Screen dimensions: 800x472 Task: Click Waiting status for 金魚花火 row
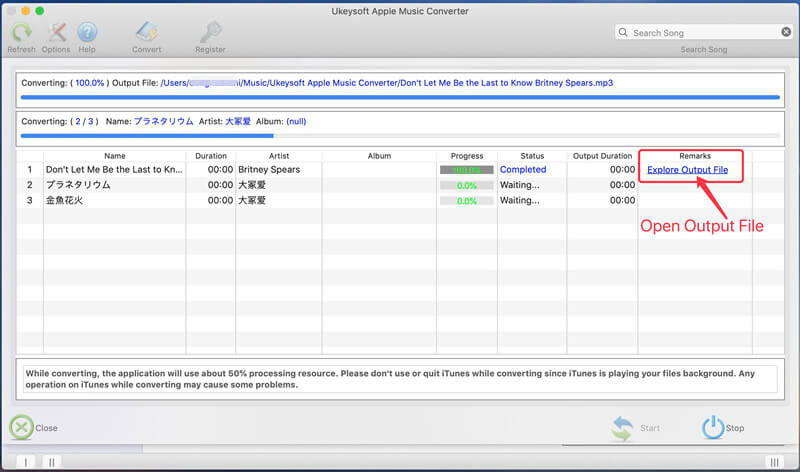click(x=519, y=200)
